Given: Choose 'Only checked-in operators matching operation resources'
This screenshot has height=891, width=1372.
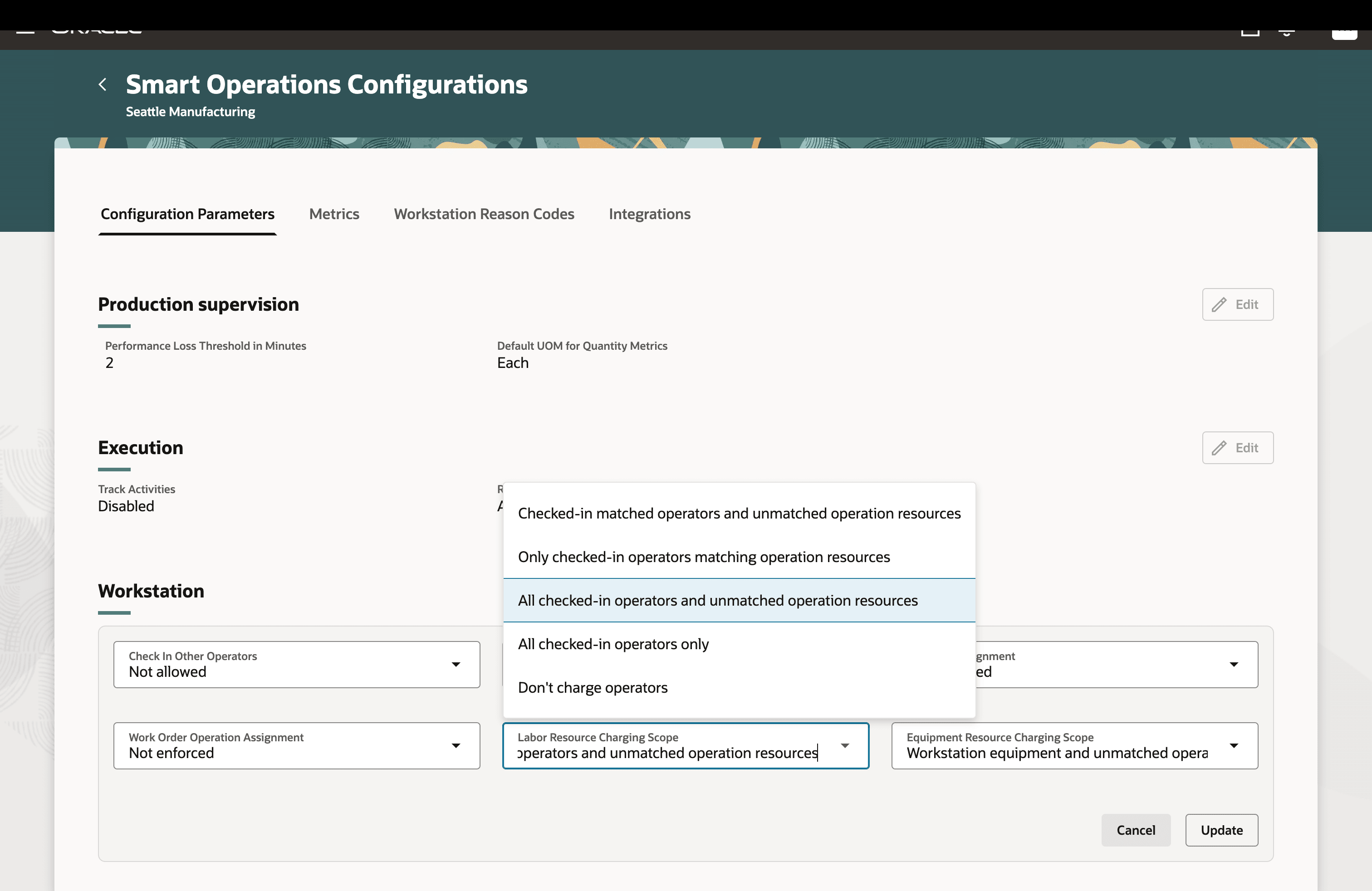Looking at the screenshot, I should click(x=740, y=557).
